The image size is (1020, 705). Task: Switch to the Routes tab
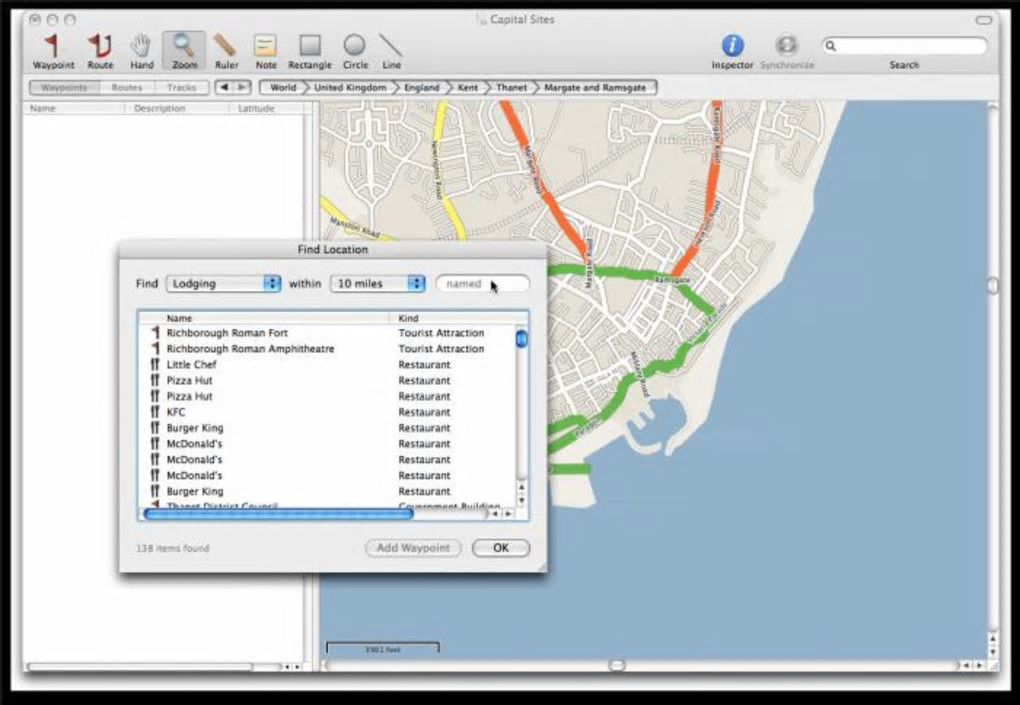click(127, 88)
